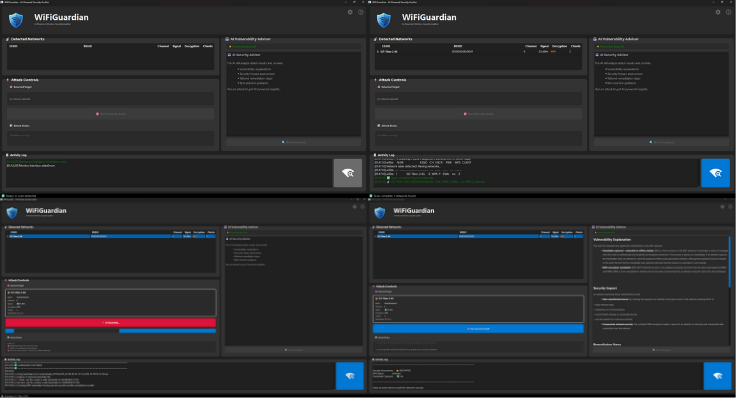Click AI Security Advisor robot icon in scan-complete window
Image resolution: width=736 pixels, height=398 pixels.
[597, 55]
